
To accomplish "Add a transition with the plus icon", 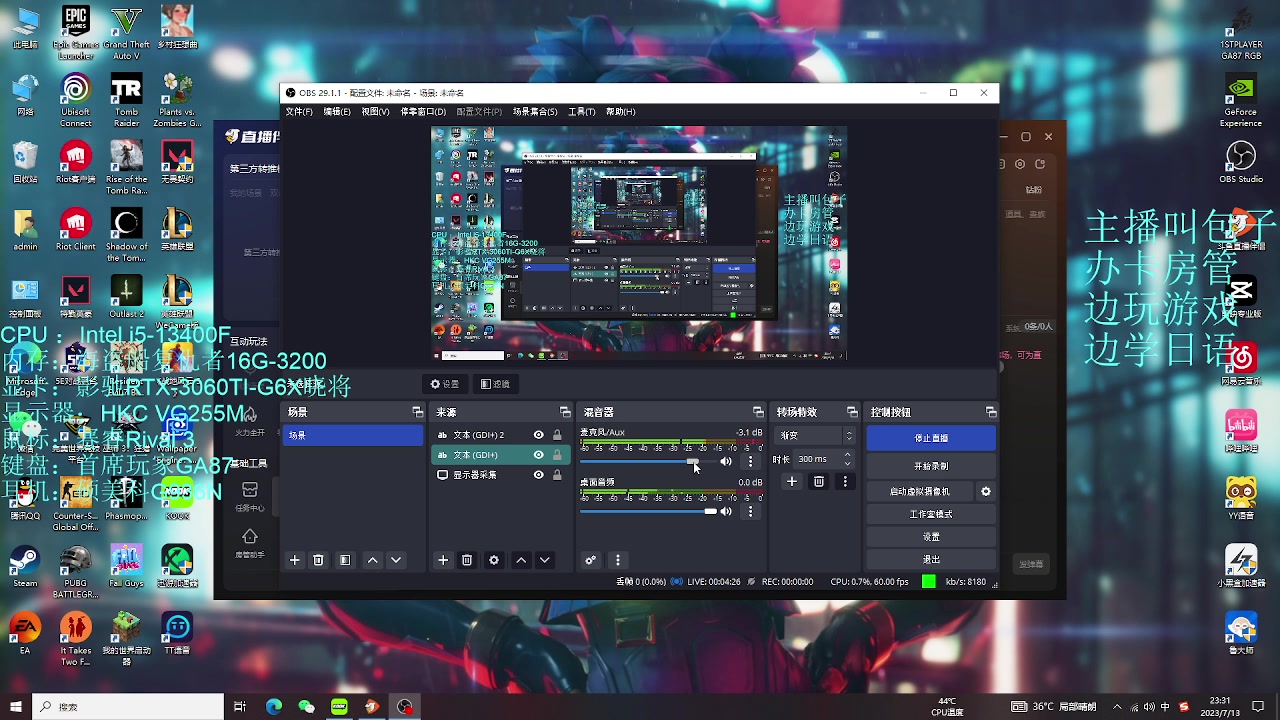I will pyautogui.click(x=792, y=482).
